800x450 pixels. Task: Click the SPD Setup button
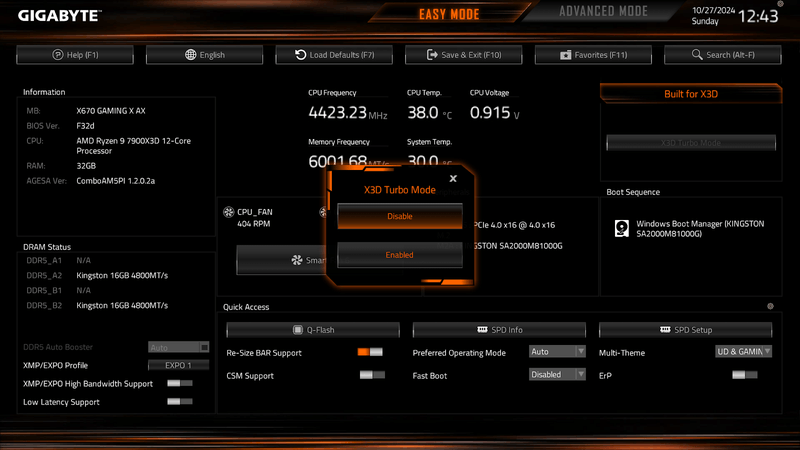686,330
